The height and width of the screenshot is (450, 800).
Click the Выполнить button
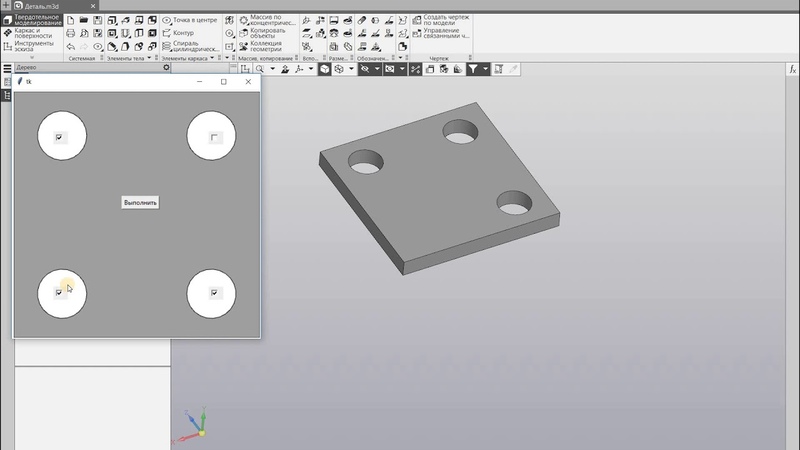(x=140, y=203)
